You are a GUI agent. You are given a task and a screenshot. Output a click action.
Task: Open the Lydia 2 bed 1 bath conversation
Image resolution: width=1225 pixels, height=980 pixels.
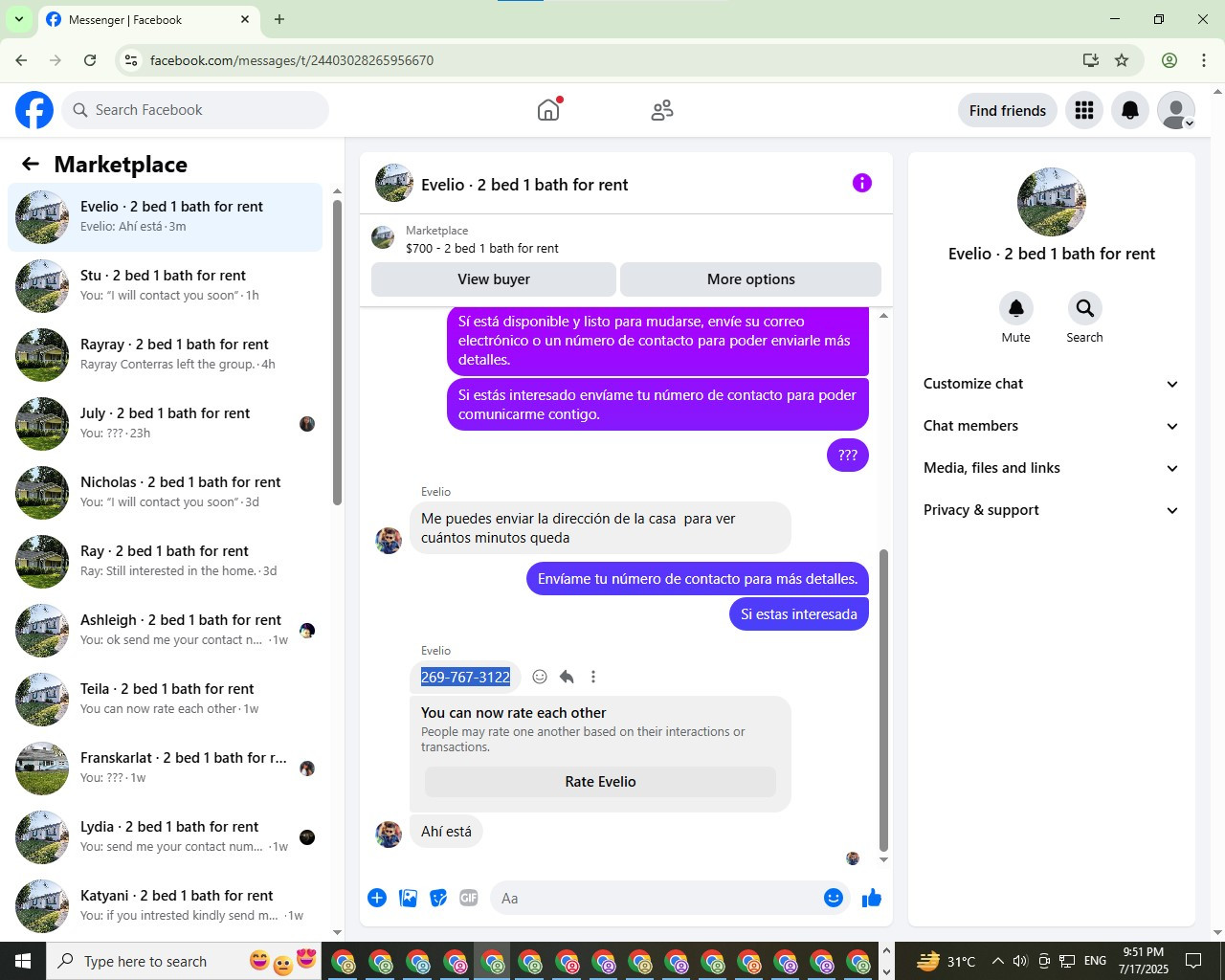click(165, 836)
